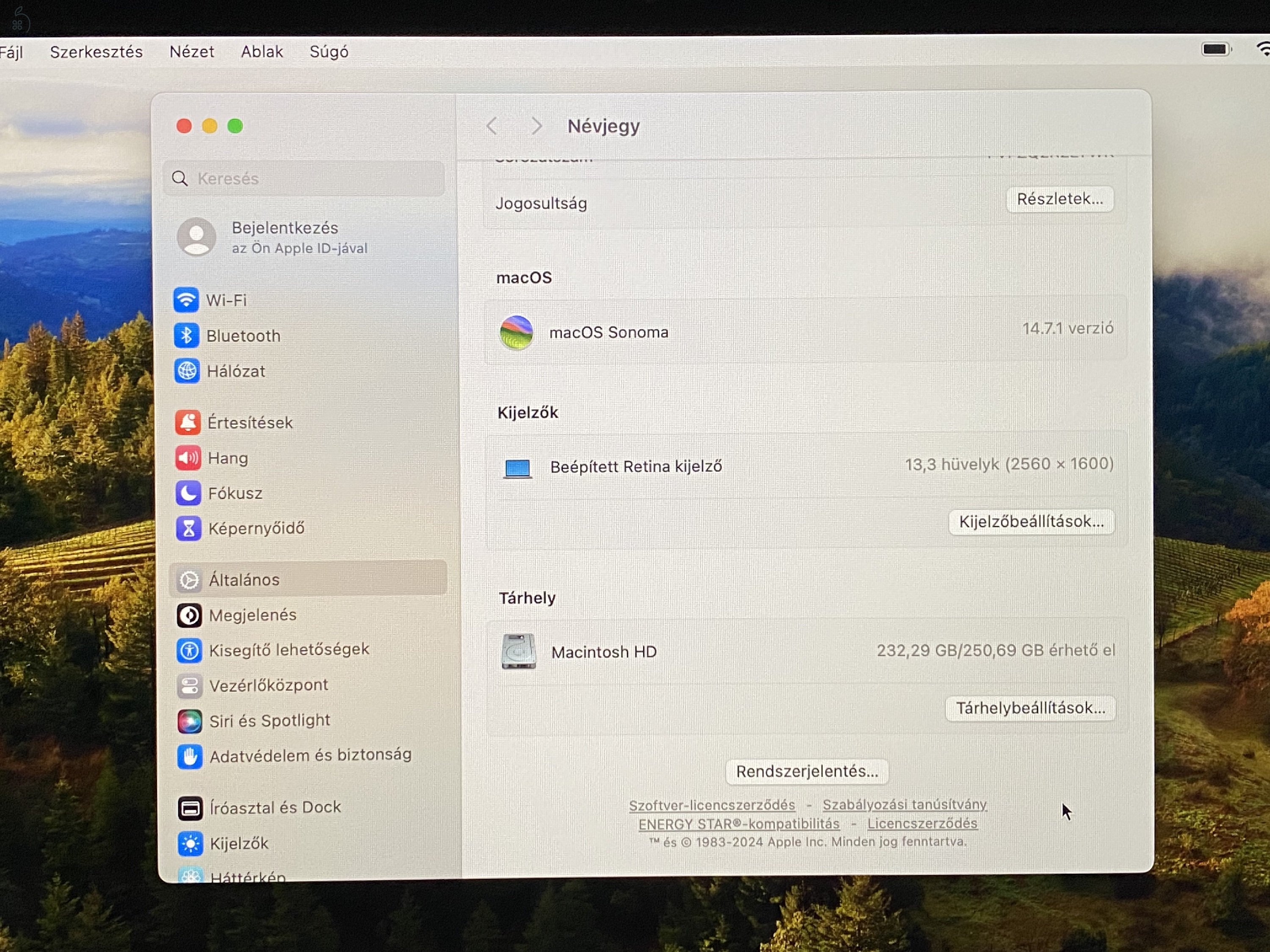
Task: Go back with the left chevron
Action: 491,126
